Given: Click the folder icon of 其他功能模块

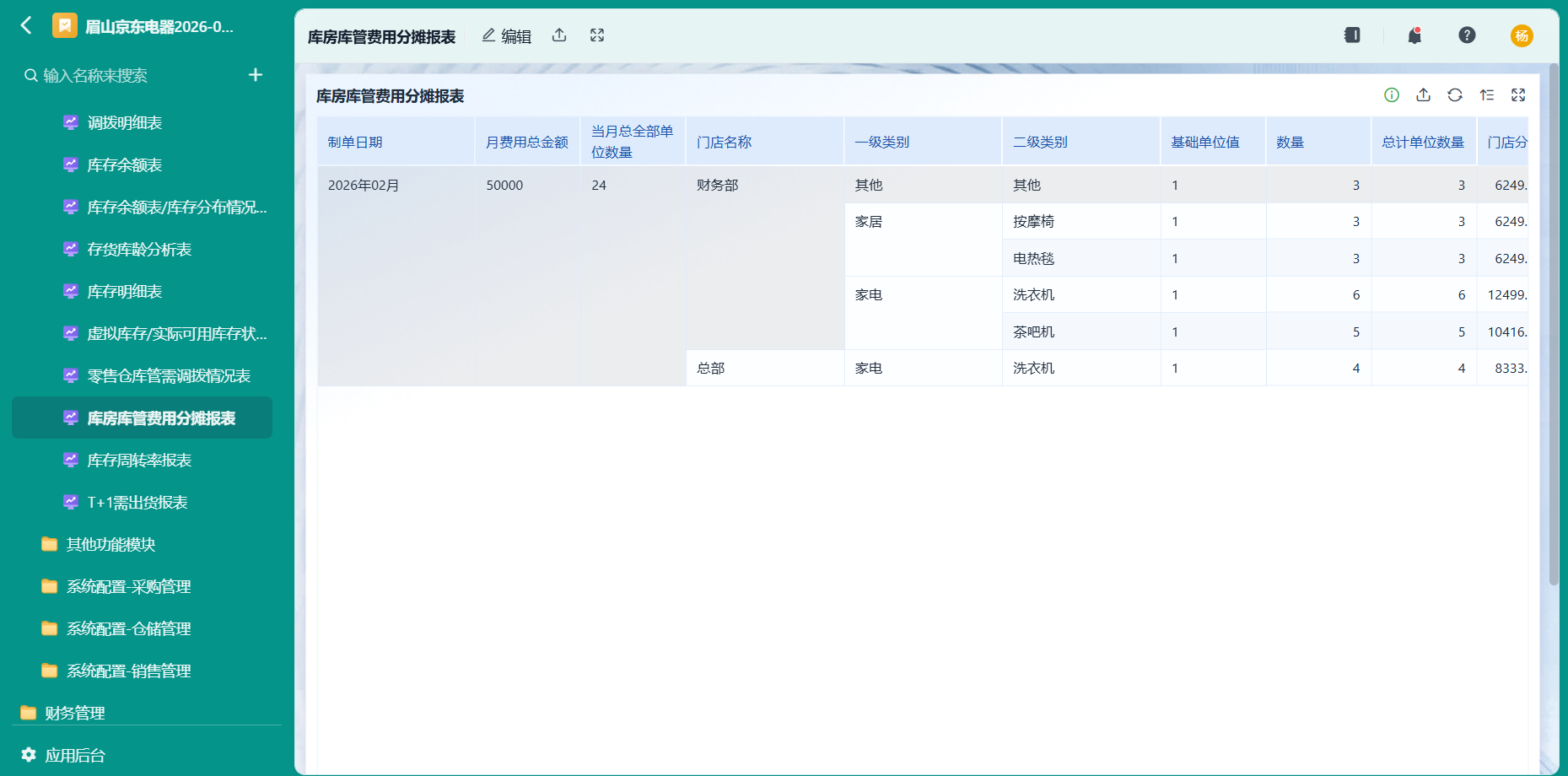Looking at the screenshot, I should (50, 544).
